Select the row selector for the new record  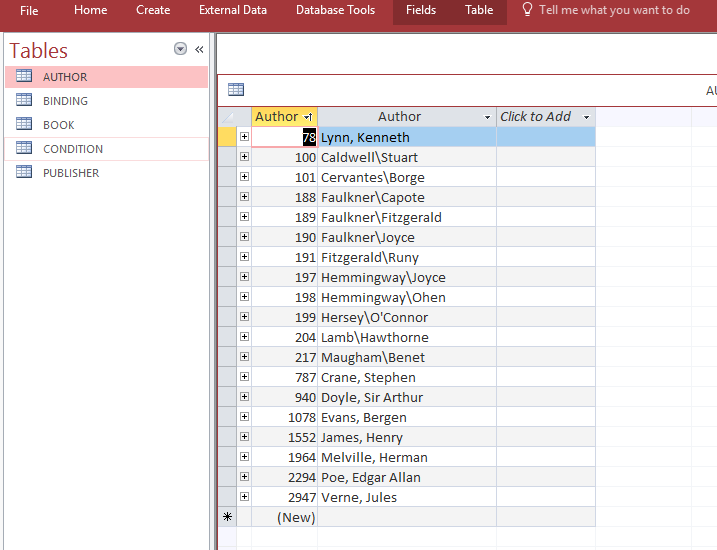click(227, 517)
